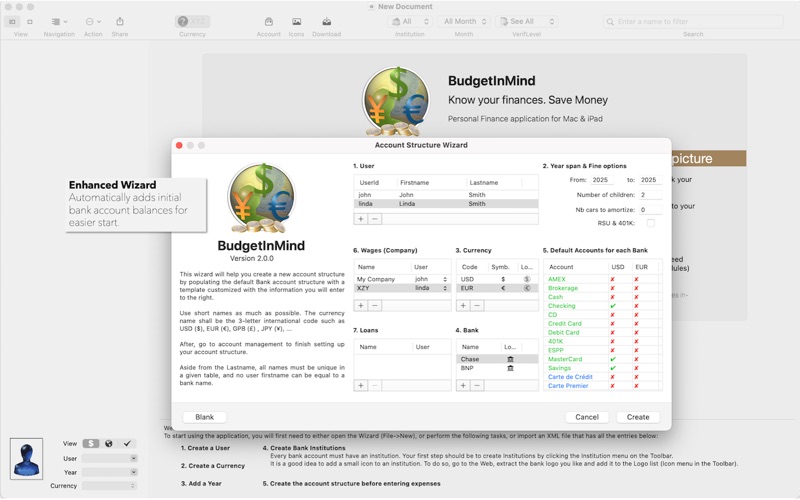Toggle EUR for Carte de Crédit account
This screenshot has width=800, height=500.
[x=636, y=377]
